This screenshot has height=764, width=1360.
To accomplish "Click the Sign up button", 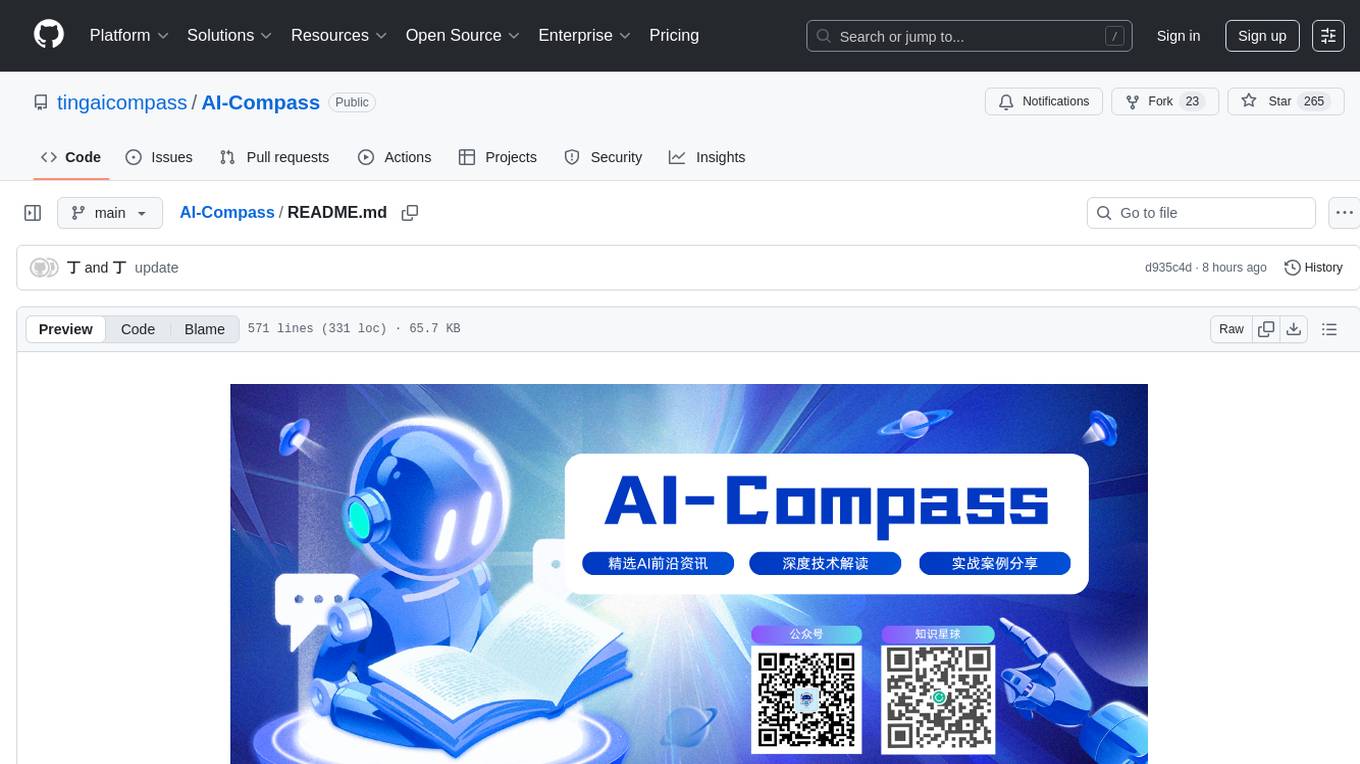I will click(1262, 36).
